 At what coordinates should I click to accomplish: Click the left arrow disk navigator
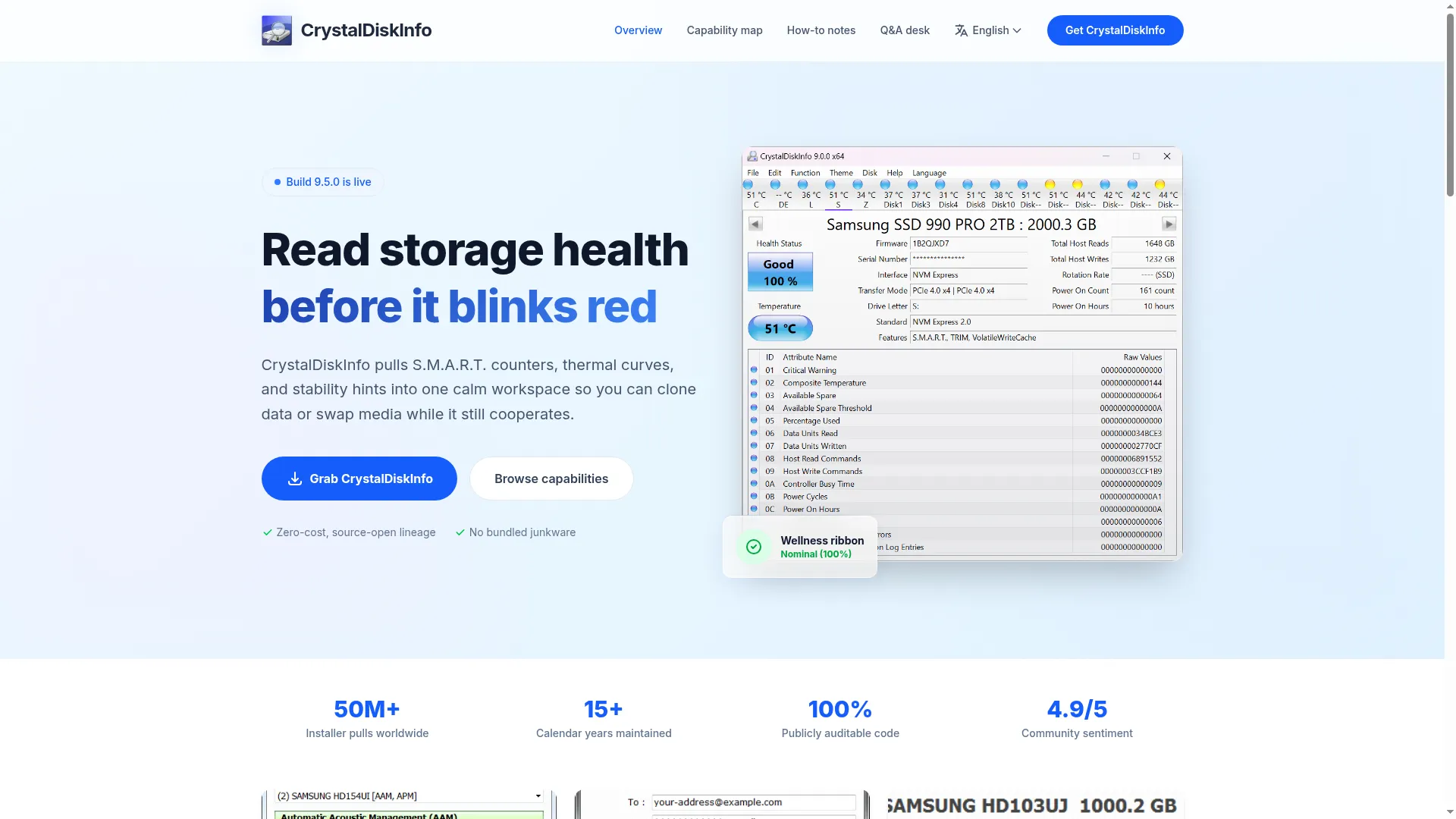click(755, 224)
